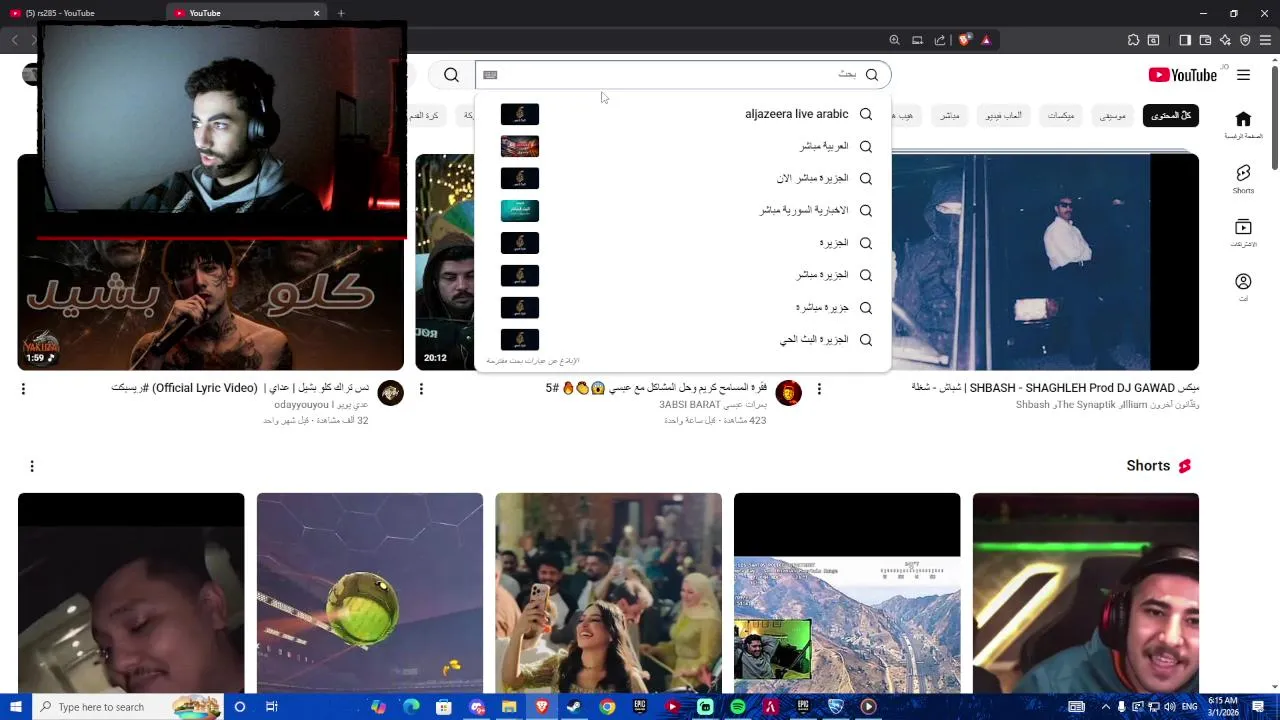This screenshot has height=720, width=1280.
Task: Open browser main menu icon
Action: coord(1265,40)
